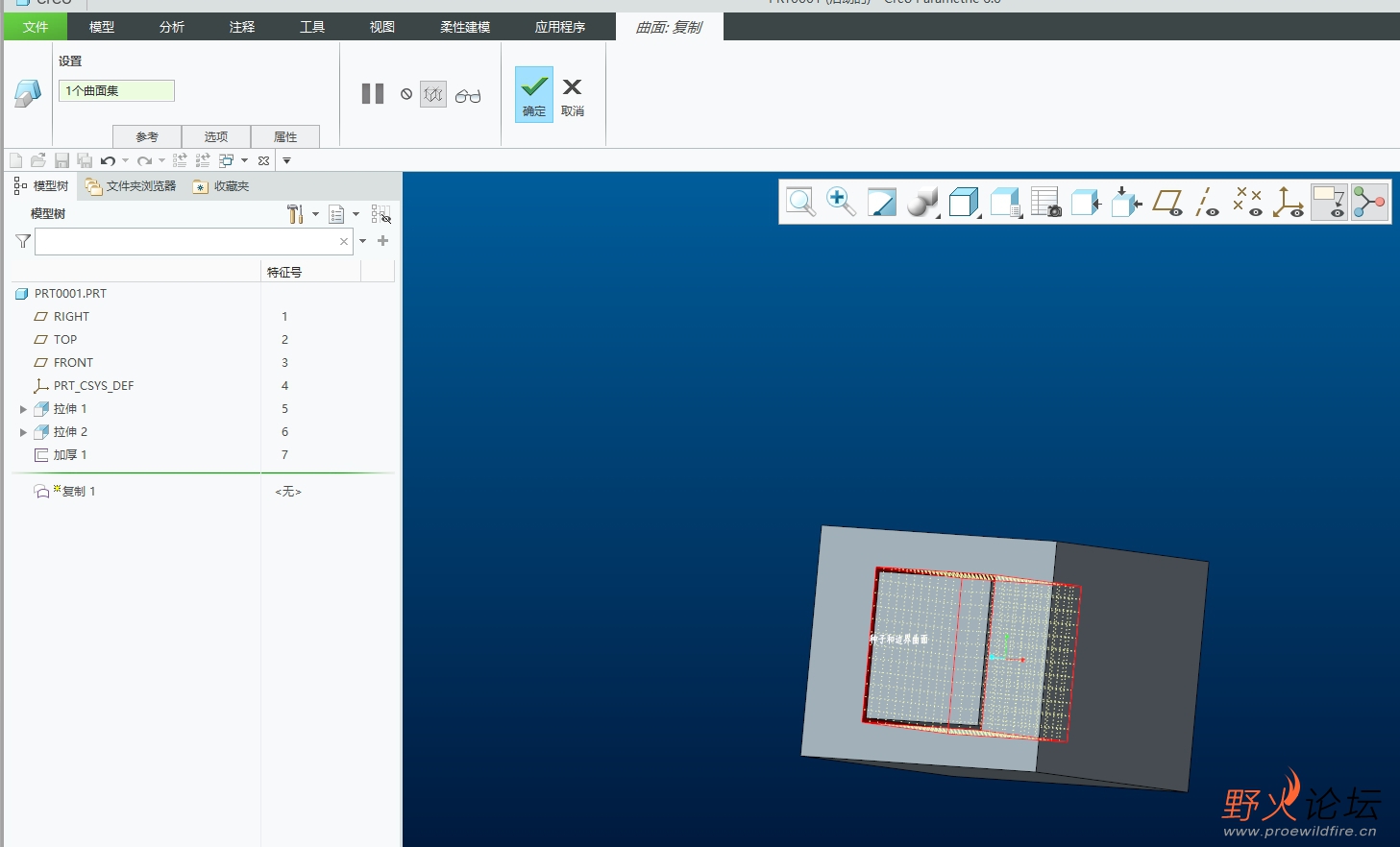Toggle spin center display
The width and height of the screenshot is (1400, 847).
click(1369, 202)
